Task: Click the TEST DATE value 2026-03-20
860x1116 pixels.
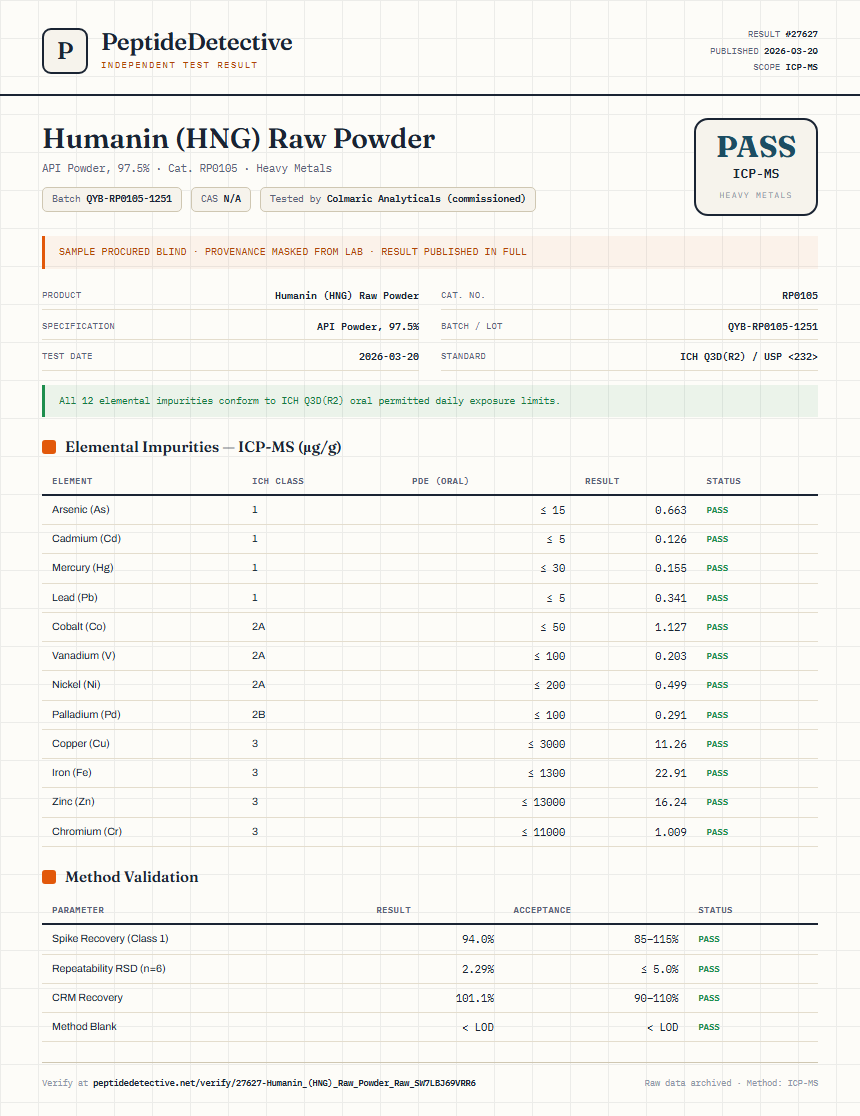Action: click(x=389, y=357)
